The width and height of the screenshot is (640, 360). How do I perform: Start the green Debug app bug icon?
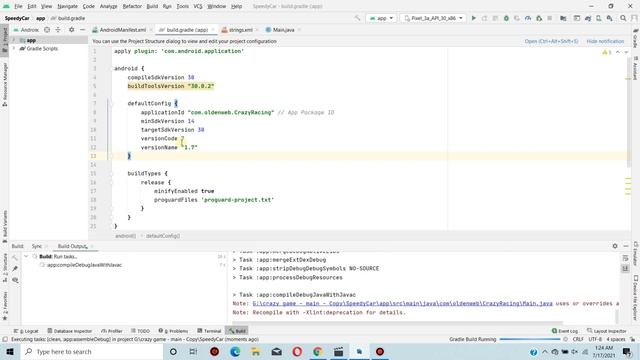point(506,18)
